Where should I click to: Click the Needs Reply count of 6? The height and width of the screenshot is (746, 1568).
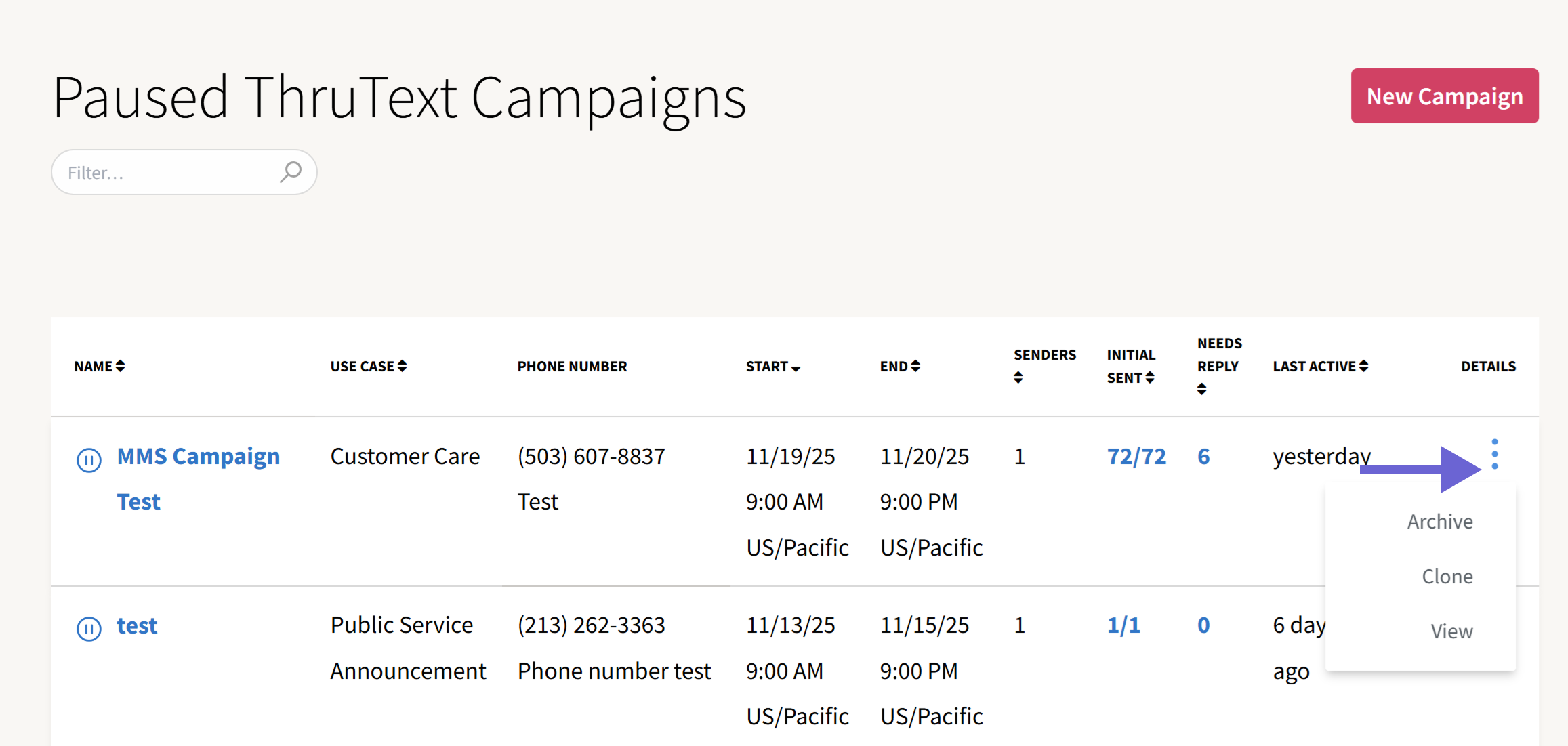point(1203,456)
